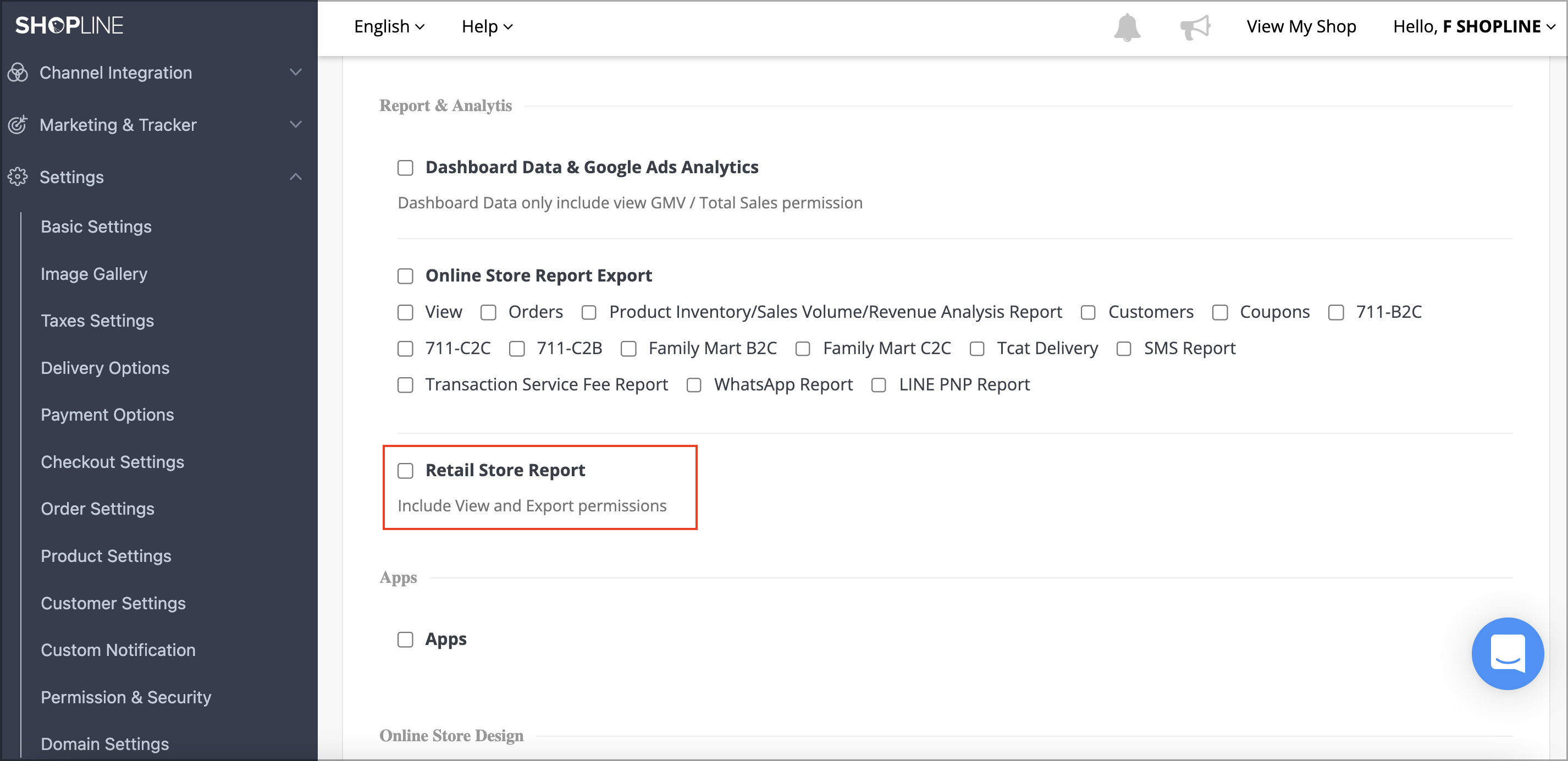Screen dimensions: 1568x761
Task: Click the Marketing & Tracker target icon
Action: tap(18, 124)
